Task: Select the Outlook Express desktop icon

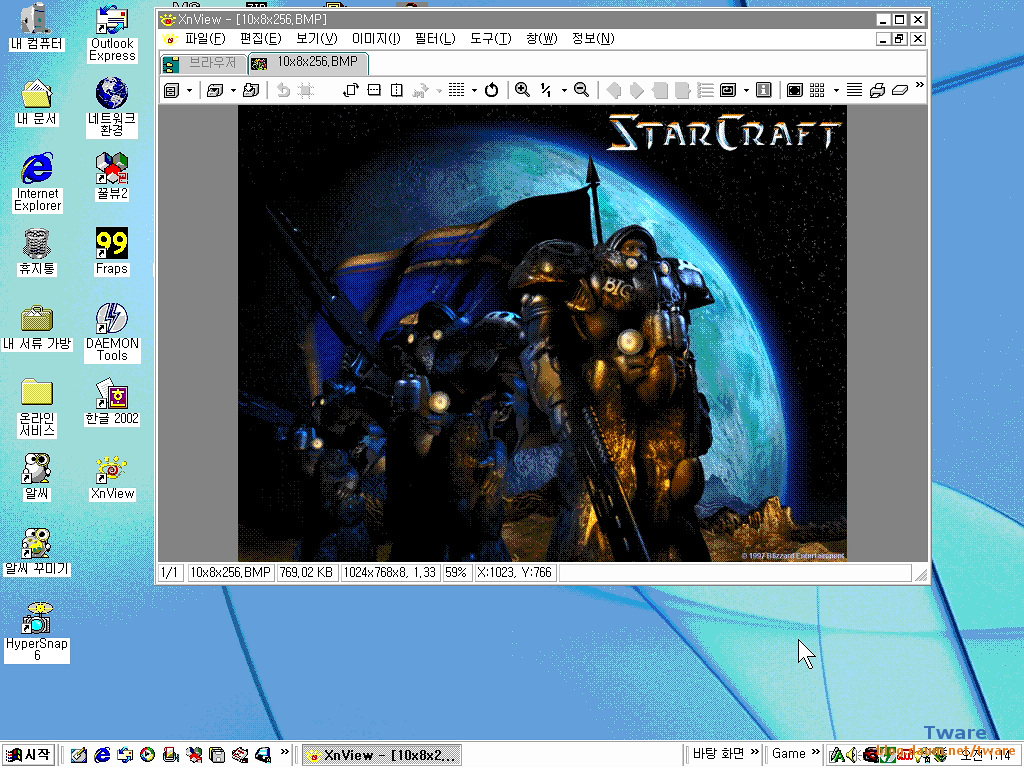Action: 112,33
